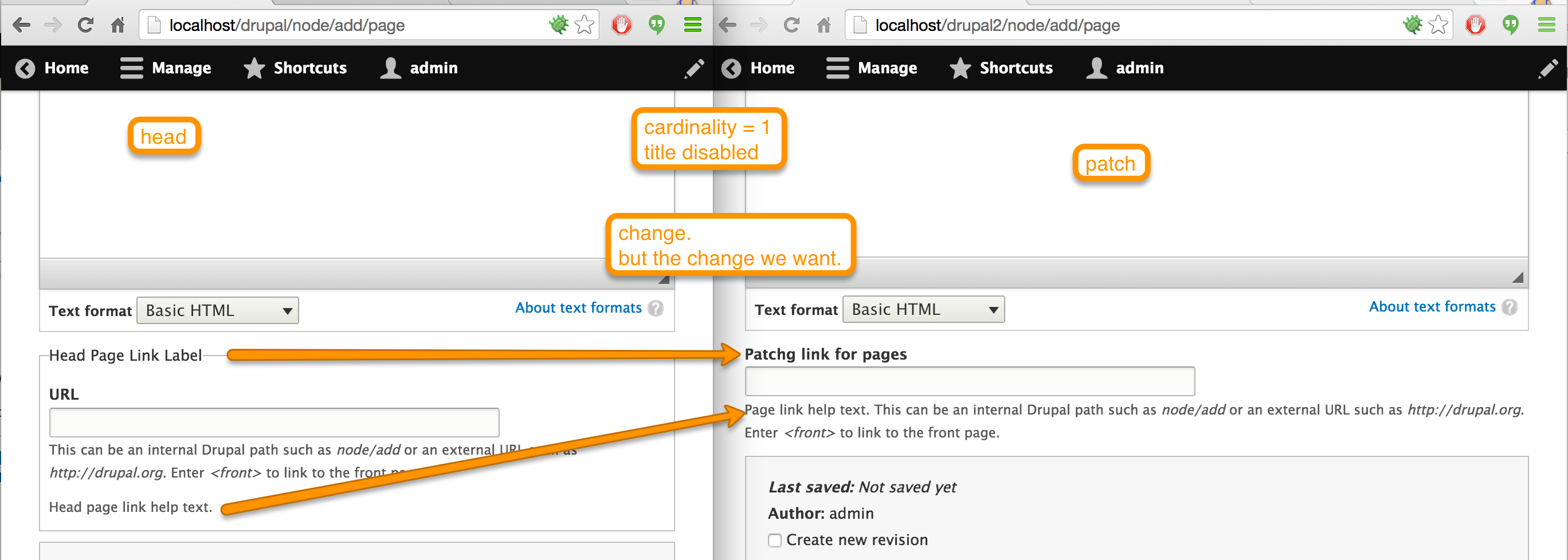This screenshot has height=560, width=1568.
Task: Tick the Create new revision checkbox
Action: coord(774,540)
